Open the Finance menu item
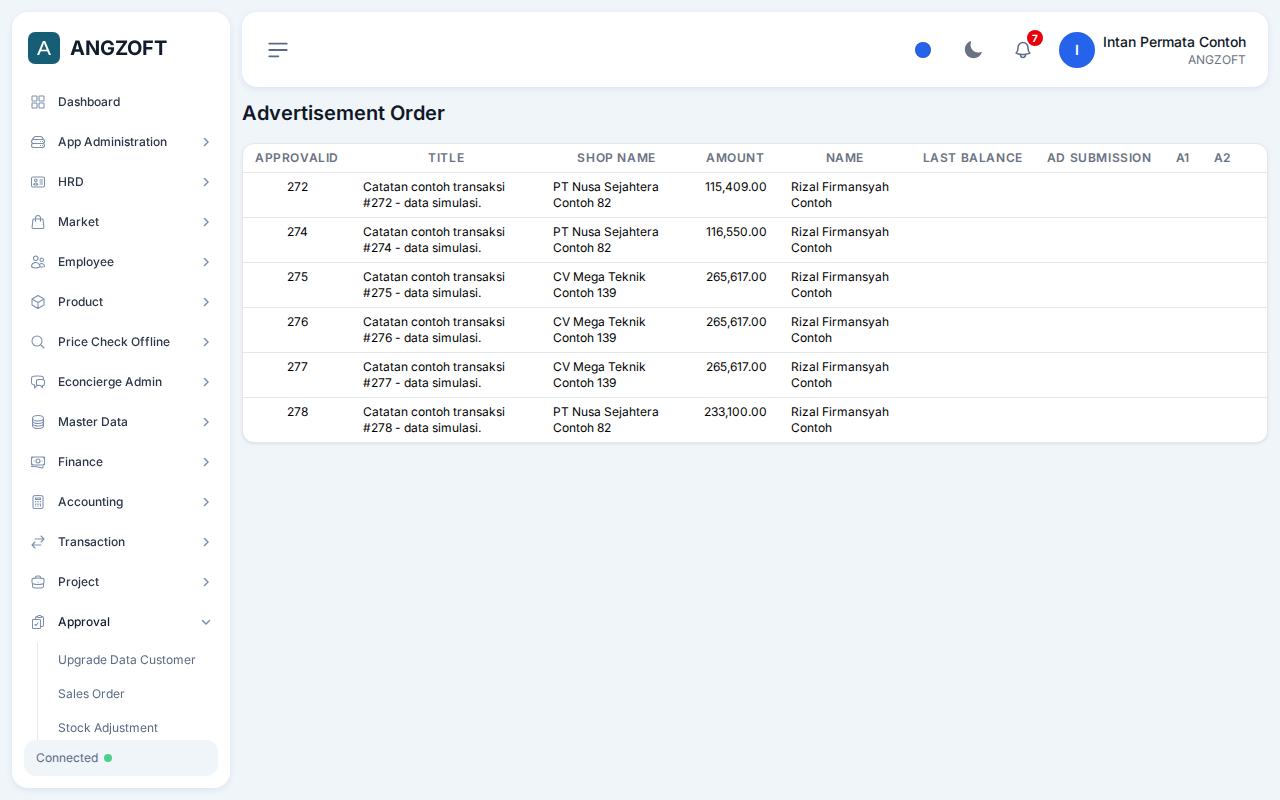Viewport: 1280px width, 800px height. tap(121, 462)
